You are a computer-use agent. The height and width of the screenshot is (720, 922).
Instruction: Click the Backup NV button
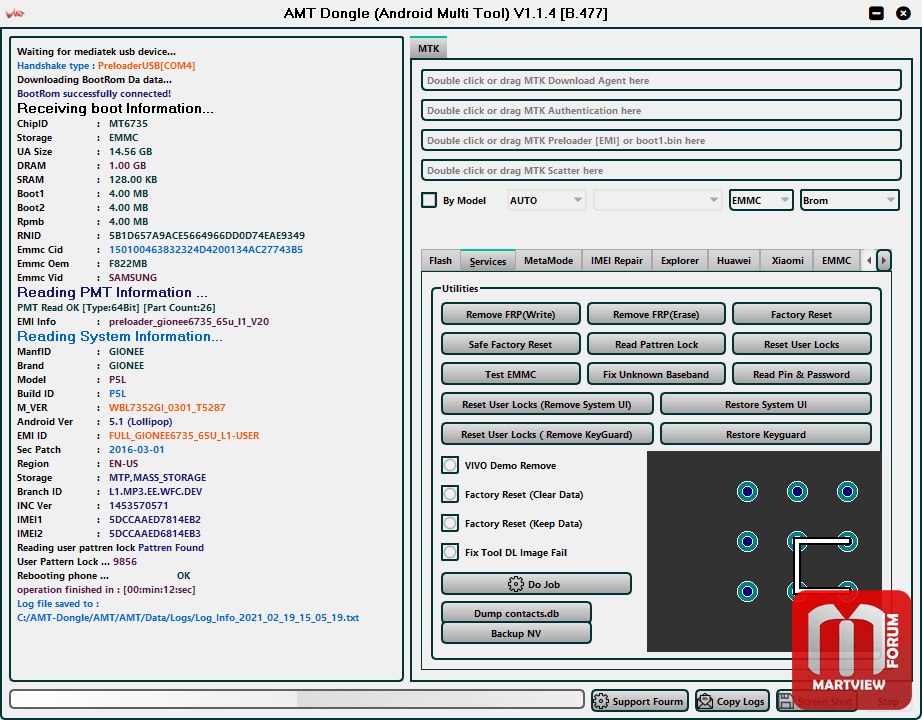tap(516, 633)
